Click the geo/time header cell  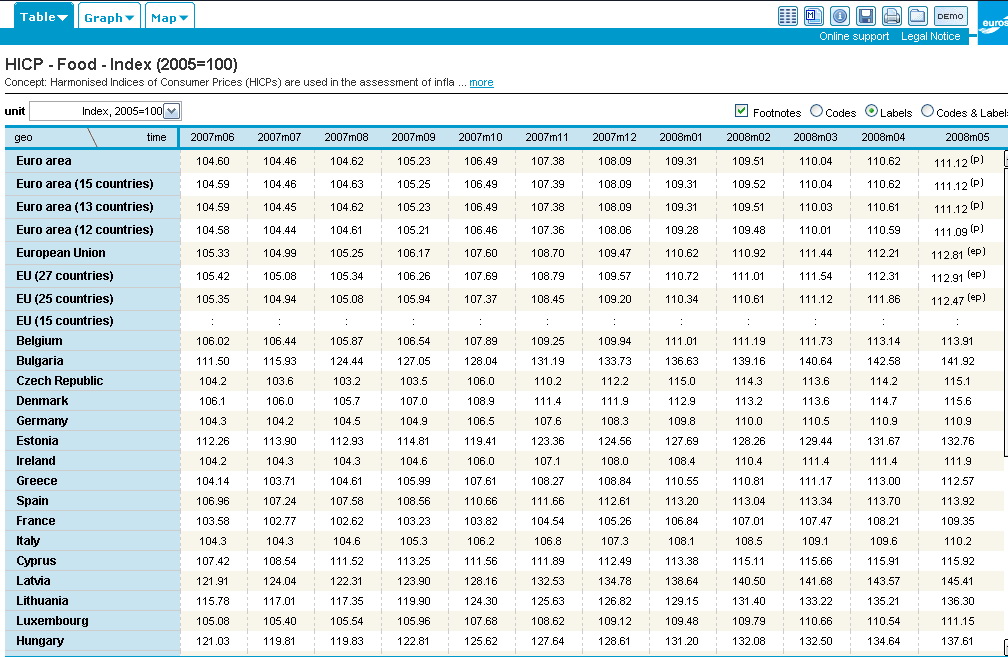(91, 137)
